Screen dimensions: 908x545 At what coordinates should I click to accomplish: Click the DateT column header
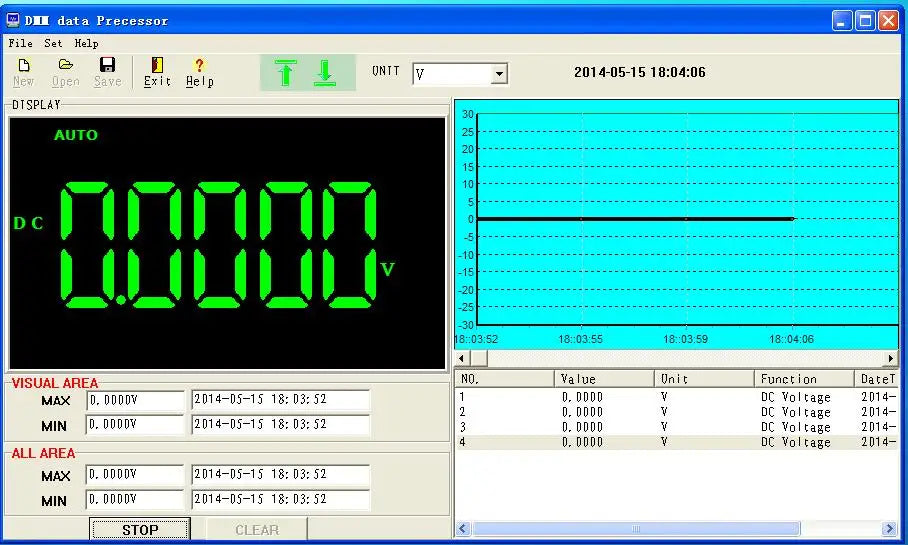click(x=876, y=379)
